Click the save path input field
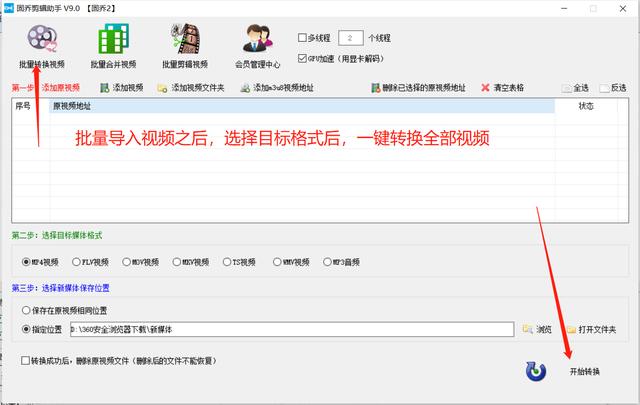The image size is (640, 405). point(292,329)
